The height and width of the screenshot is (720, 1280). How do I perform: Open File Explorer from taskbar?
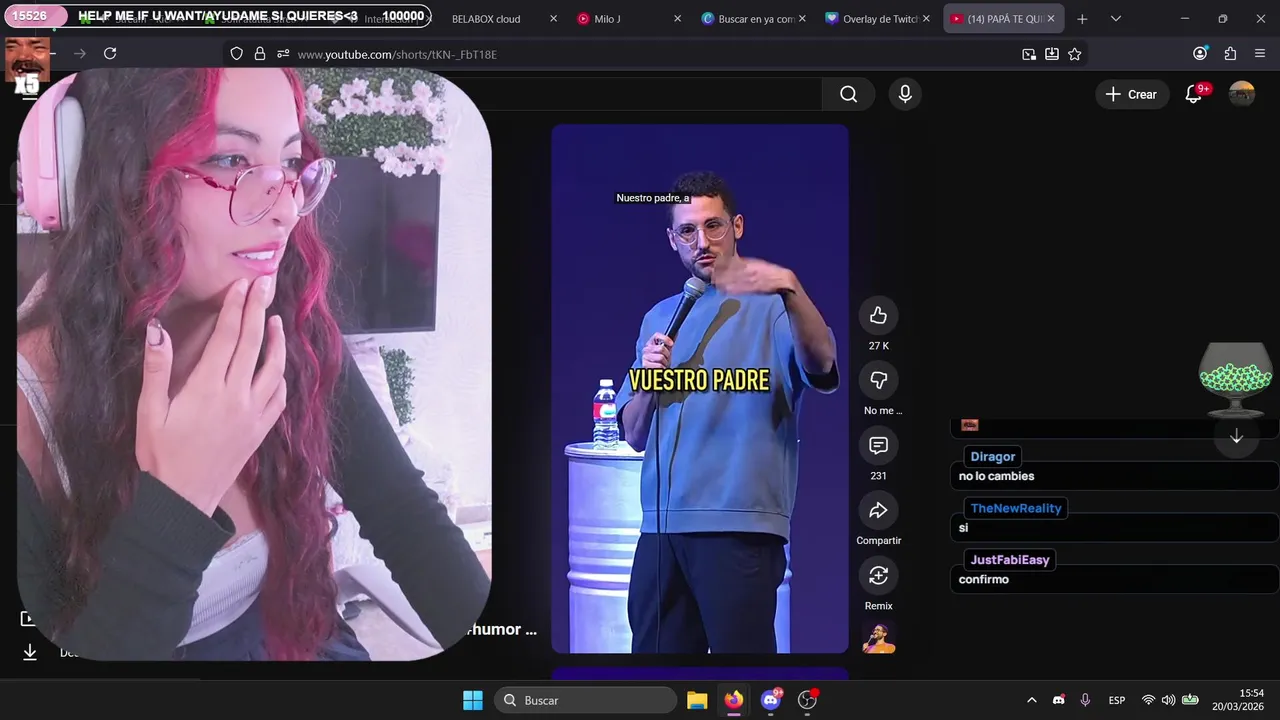pos(697,700)
